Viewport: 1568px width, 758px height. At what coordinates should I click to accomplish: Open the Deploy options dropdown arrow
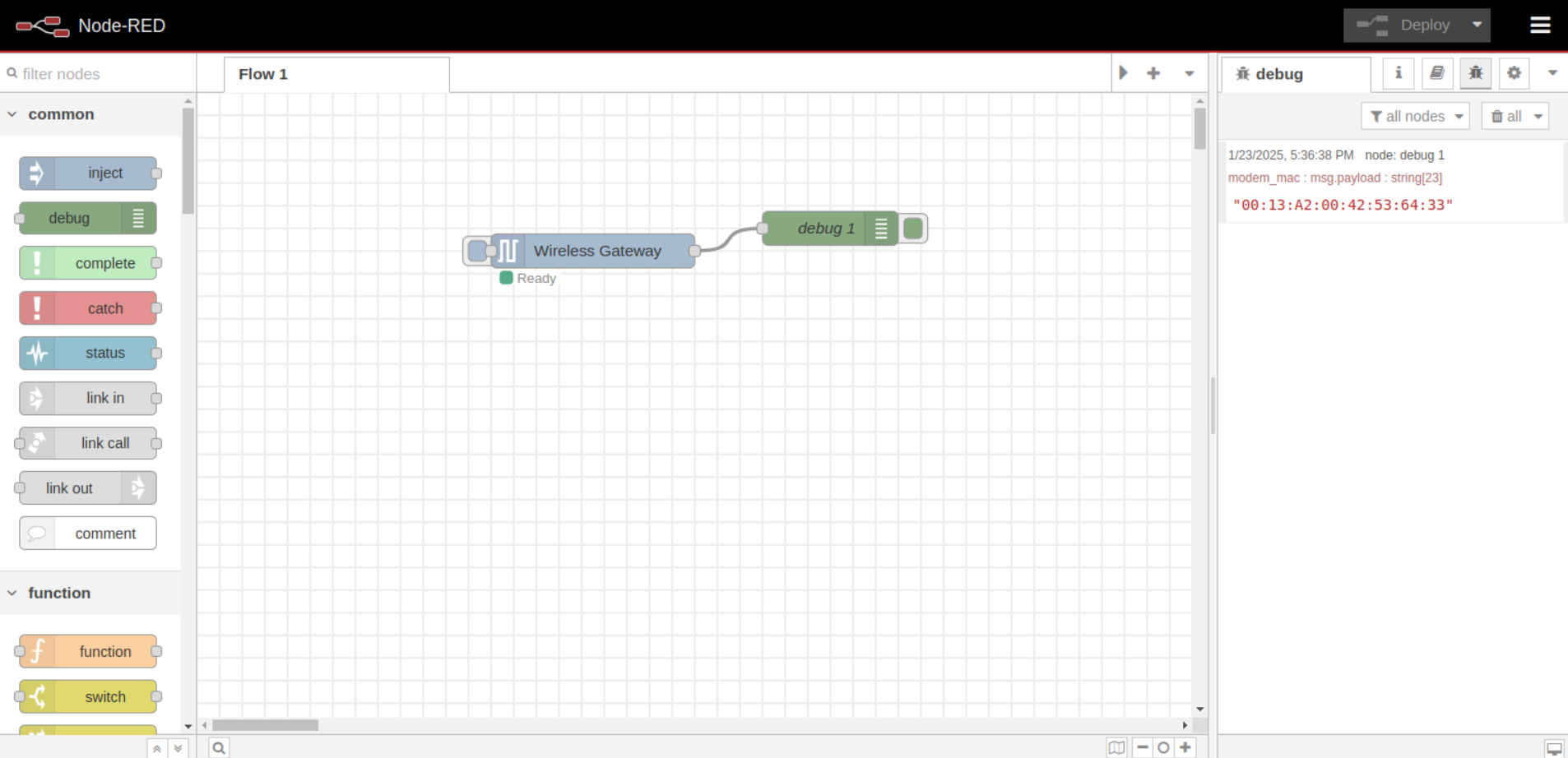click(x=1477, y=25)
